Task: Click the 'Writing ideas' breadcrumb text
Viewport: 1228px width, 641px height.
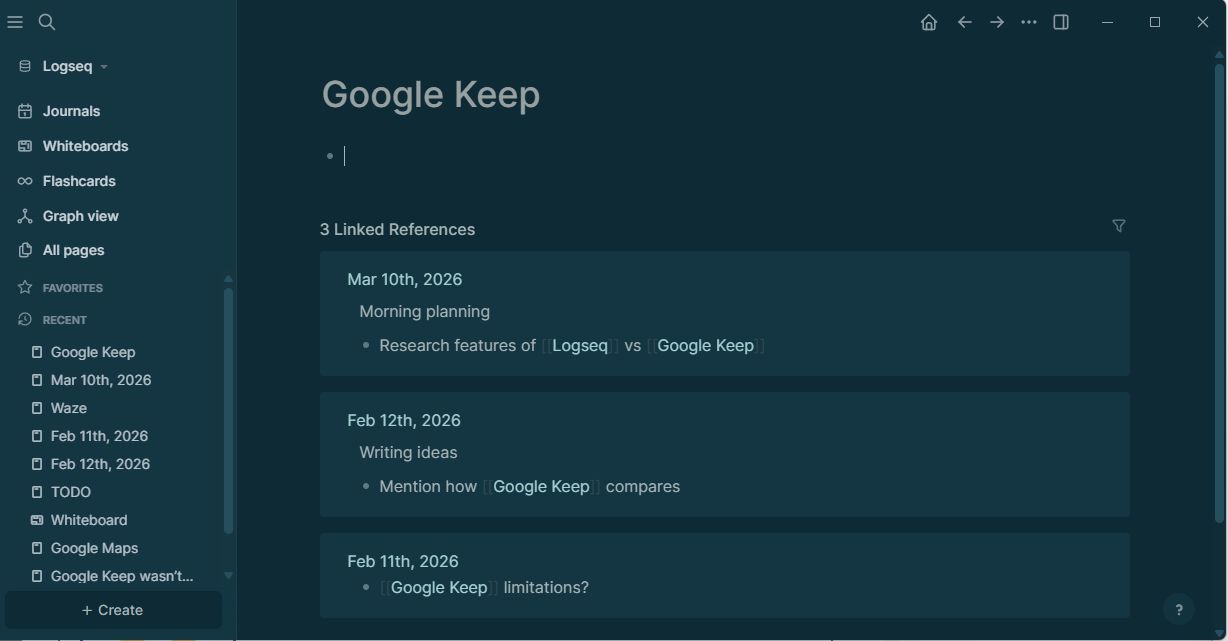Action: pos(408,452)
